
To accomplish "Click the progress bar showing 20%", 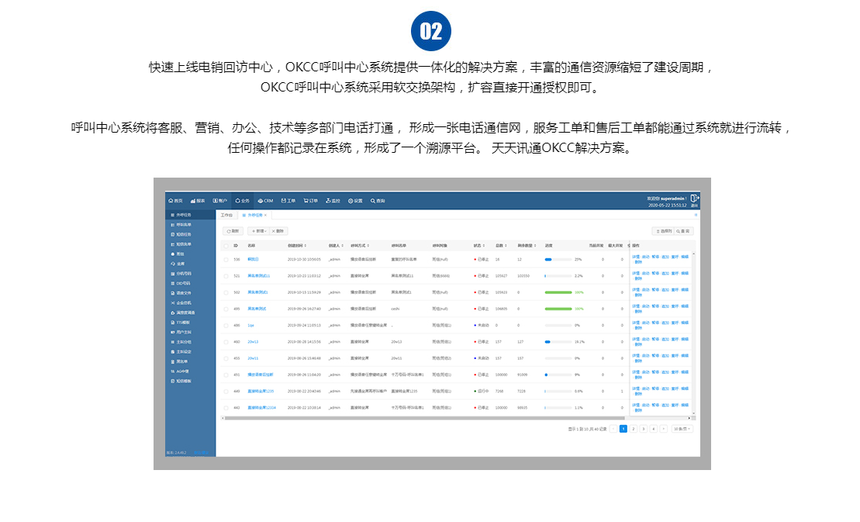I will pos(556,259).
